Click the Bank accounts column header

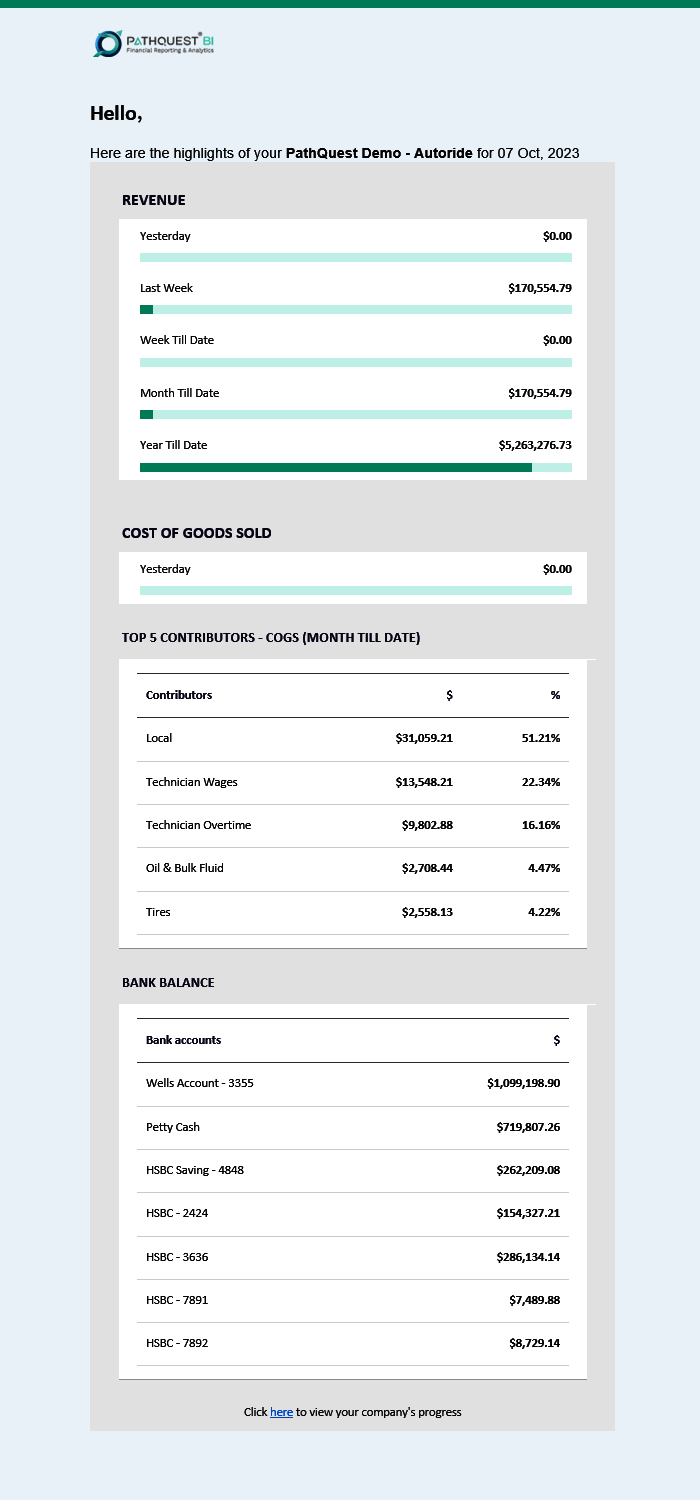pos(184,1040)
